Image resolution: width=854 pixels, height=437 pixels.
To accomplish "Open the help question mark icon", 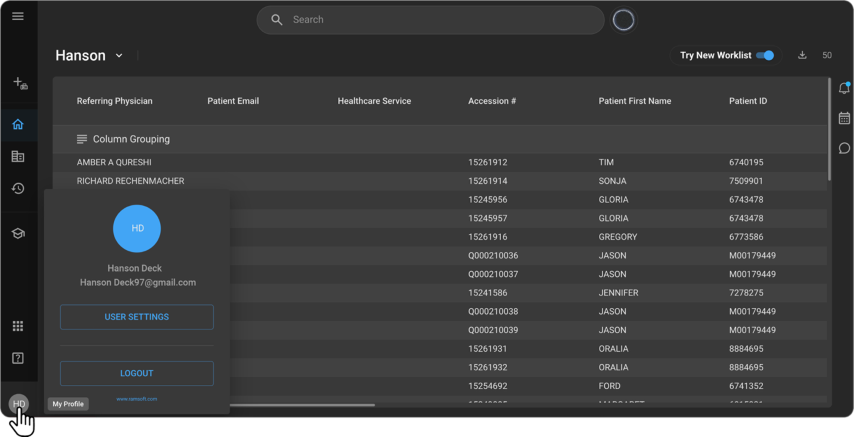I will coord(18,358).
